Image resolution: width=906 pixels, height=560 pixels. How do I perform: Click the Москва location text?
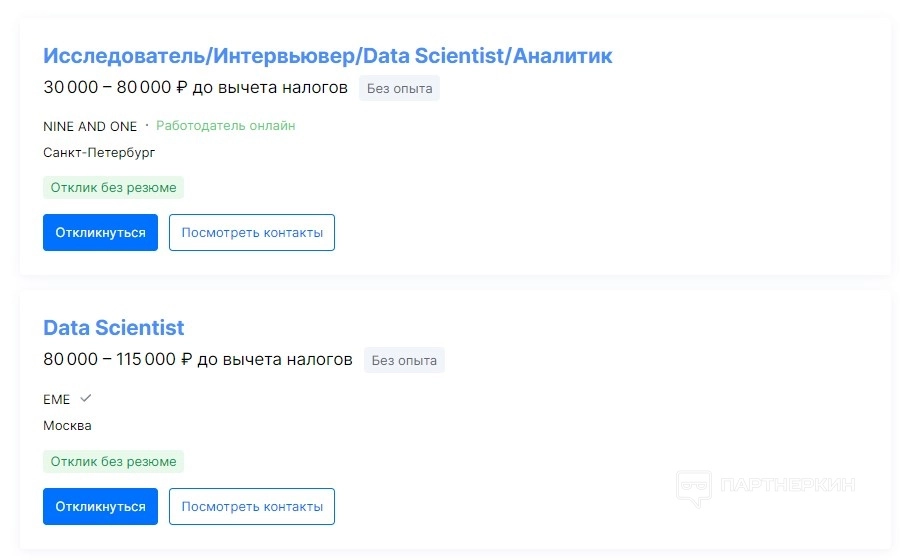coord(67,426)
